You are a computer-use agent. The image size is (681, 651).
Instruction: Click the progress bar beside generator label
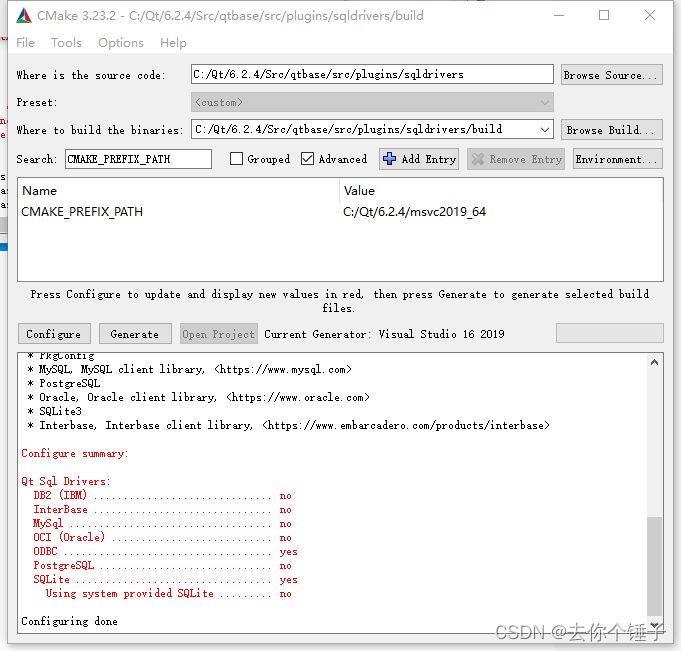click(609, 333)
